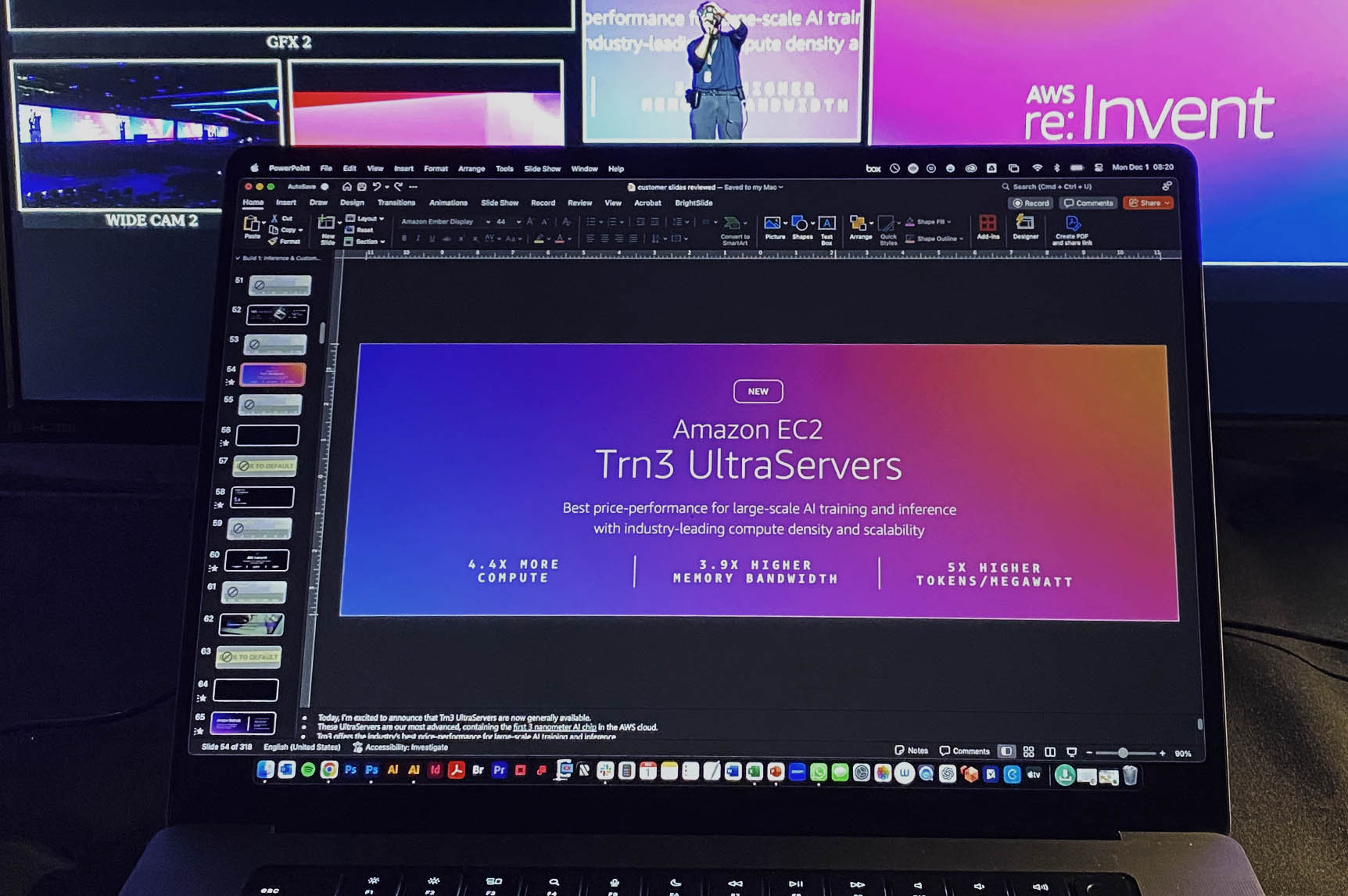This screenshot has width=1348, height=896.
Task: Toggle the Notes pane in status bar
Action: point(912,751)
